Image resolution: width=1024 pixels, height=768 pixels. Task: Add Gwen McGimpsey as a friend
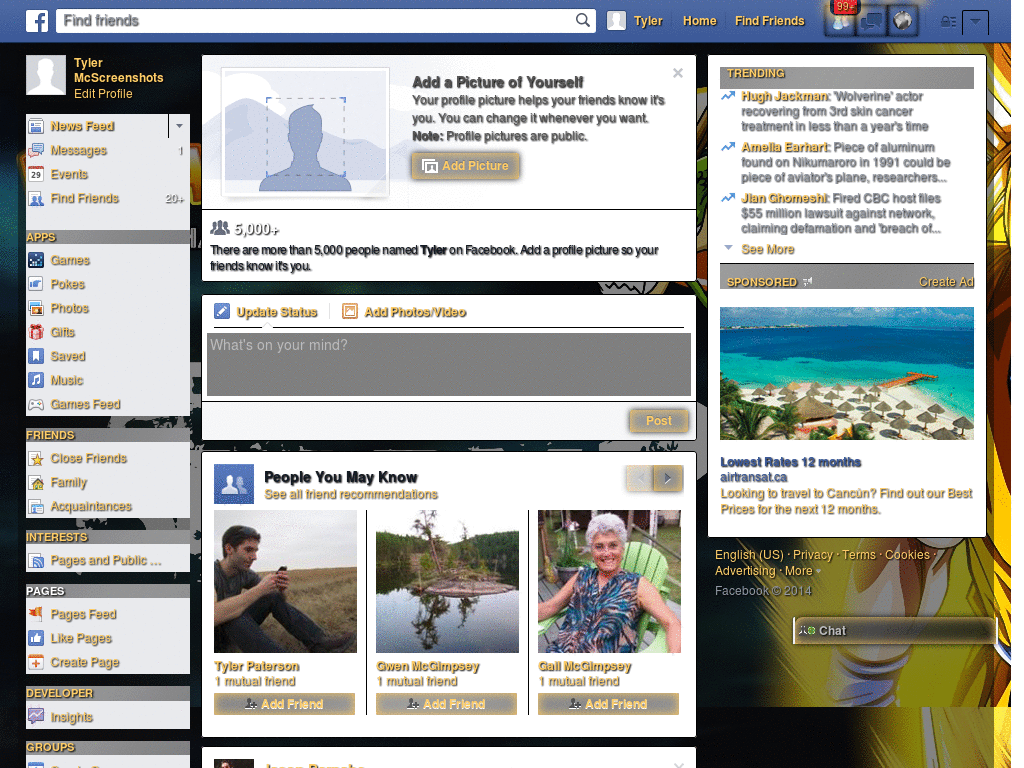coord(446,704)
